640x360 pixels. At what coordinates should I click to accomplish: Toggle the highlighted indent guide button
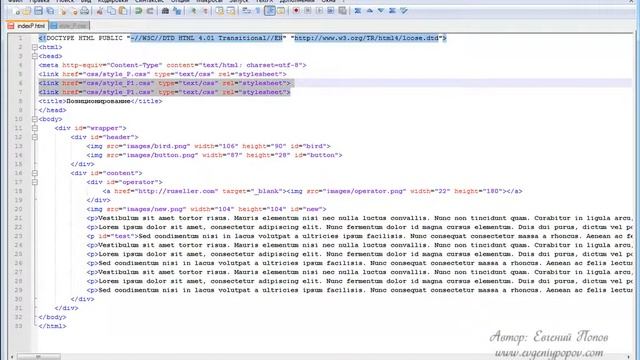click(x=270, y=11)
